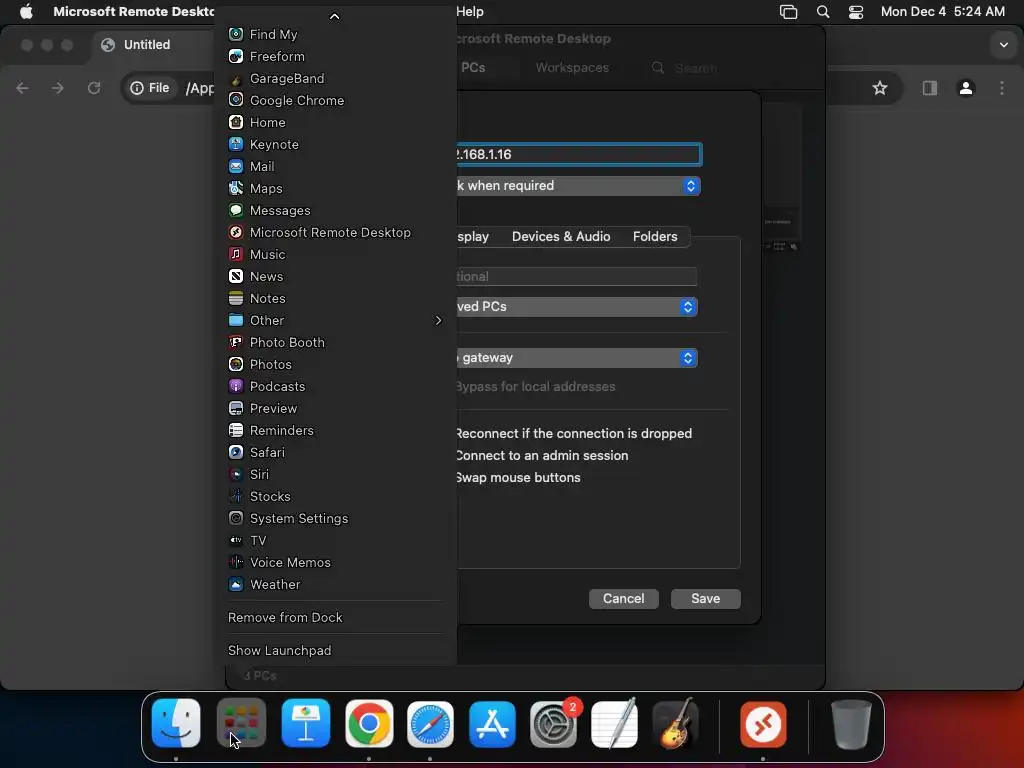Toggle Chrome side panel icon
Screen dimensions: 1024x768
[x=929, y=88]
